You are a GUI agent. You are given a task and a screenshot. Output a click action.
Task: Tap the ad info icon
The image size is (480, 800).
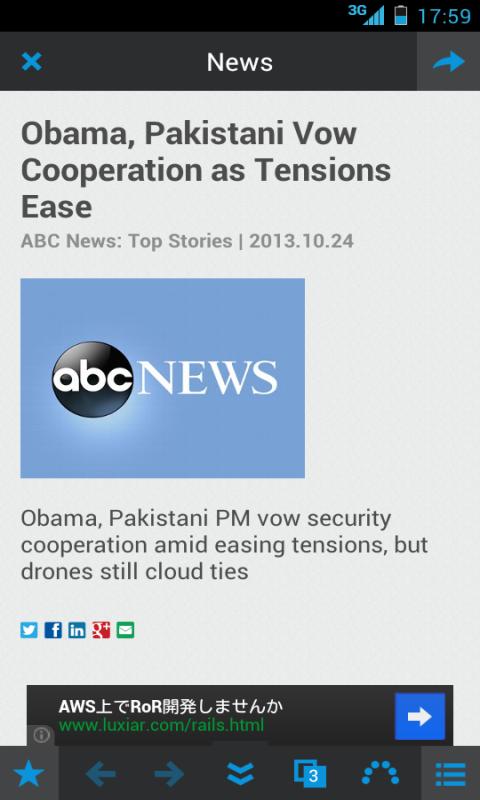[41, 735]
